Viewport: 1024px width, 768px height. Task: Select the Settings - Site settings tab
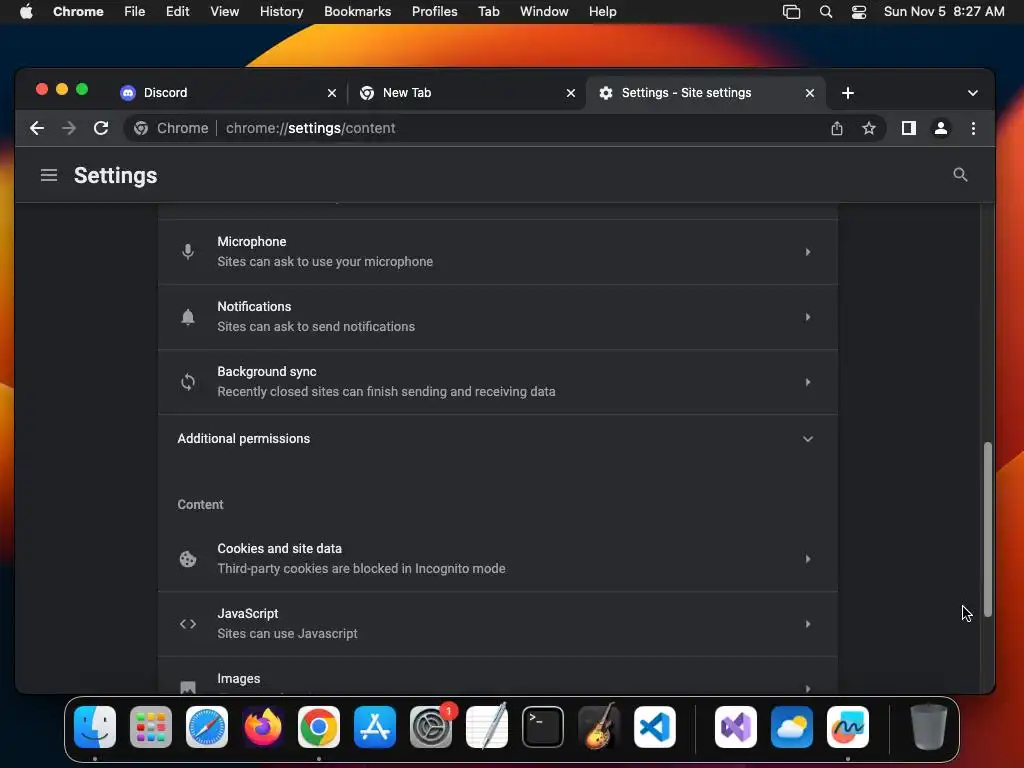[706, 93]
